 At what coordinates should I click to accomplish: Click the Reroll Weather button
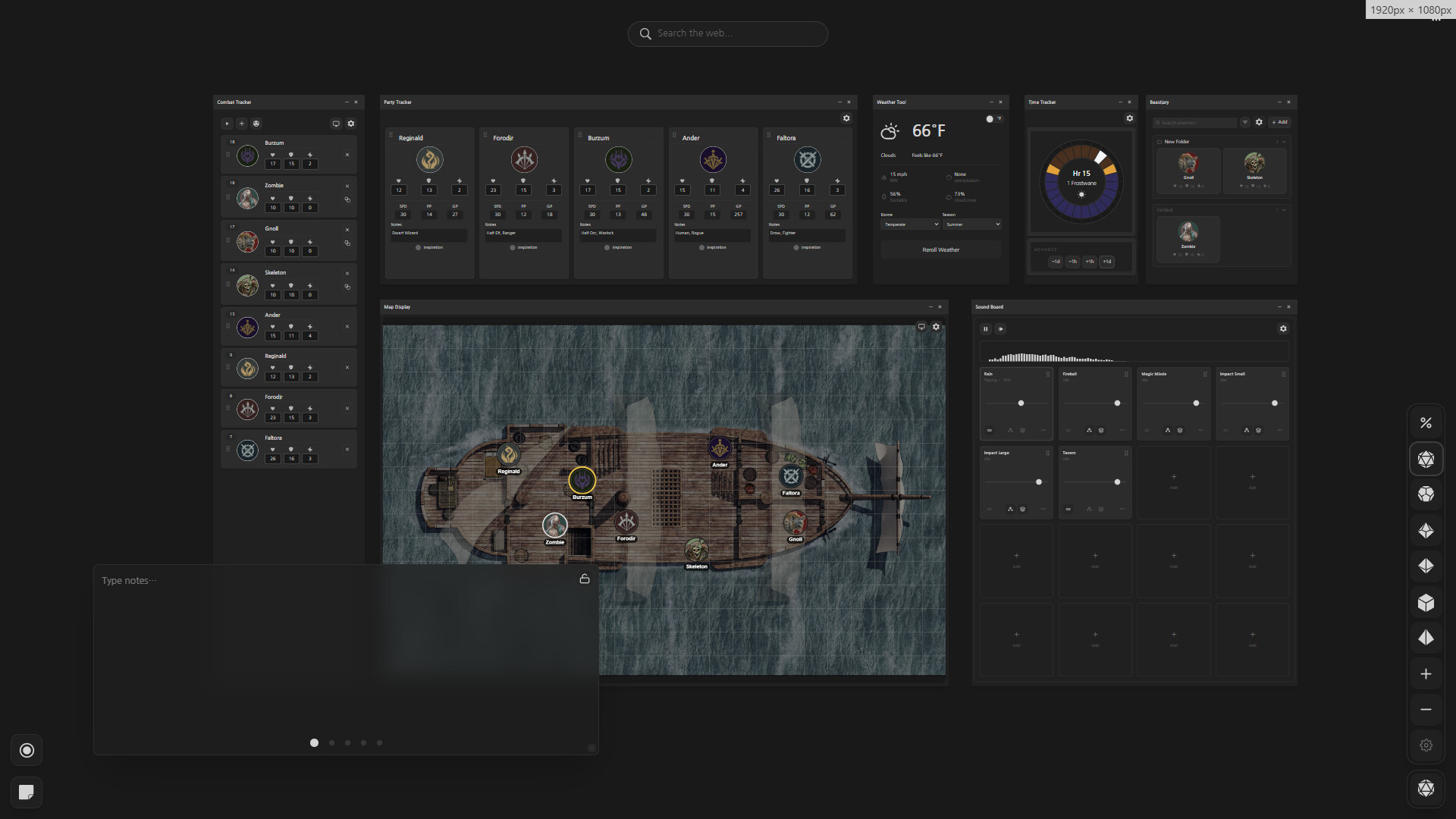tap(940, 249)
